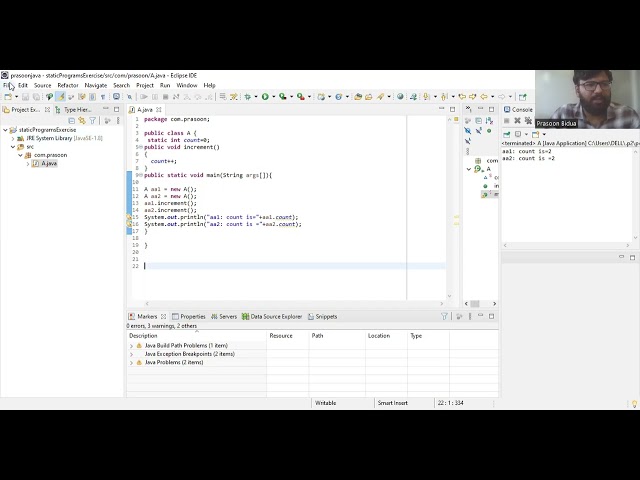Image resolution: width=640 pixels, height=480 pixels.
Task: Click Markers view filter funnel icon
Action: click(444, 316)
